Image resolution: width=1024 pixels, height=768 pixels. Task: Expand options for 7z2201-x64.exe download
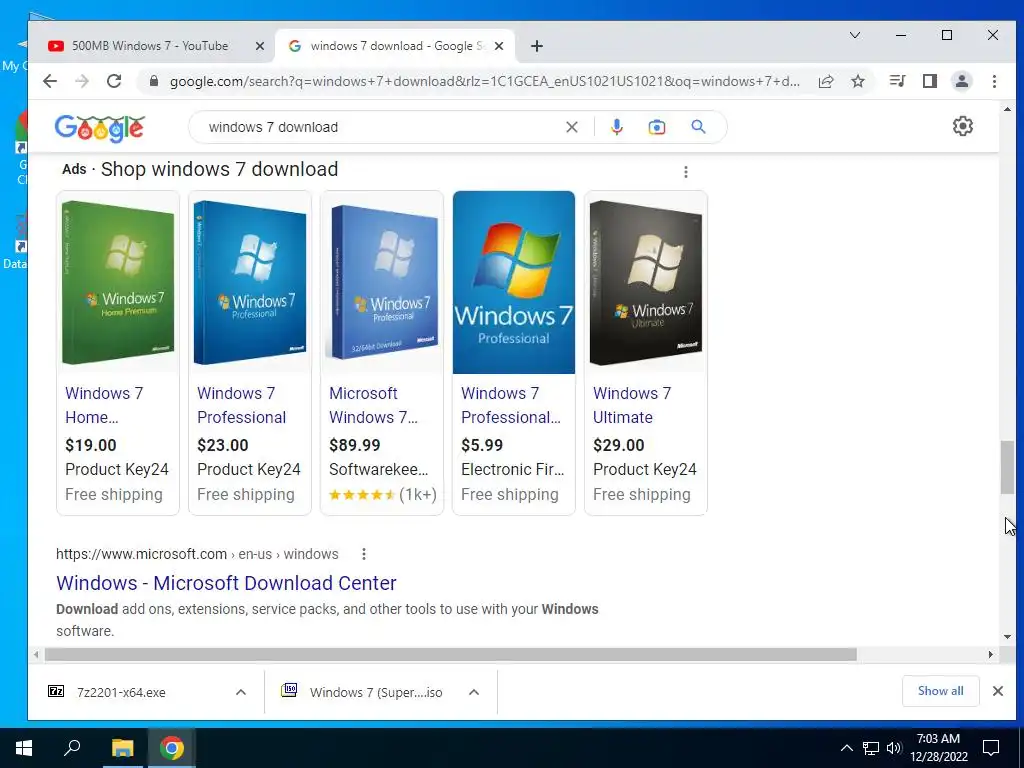(241, 692)
